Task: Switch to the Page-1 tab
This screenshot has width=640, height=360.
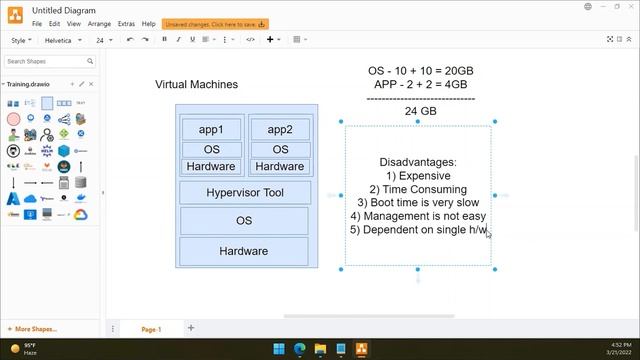Action: coord(151,329)
